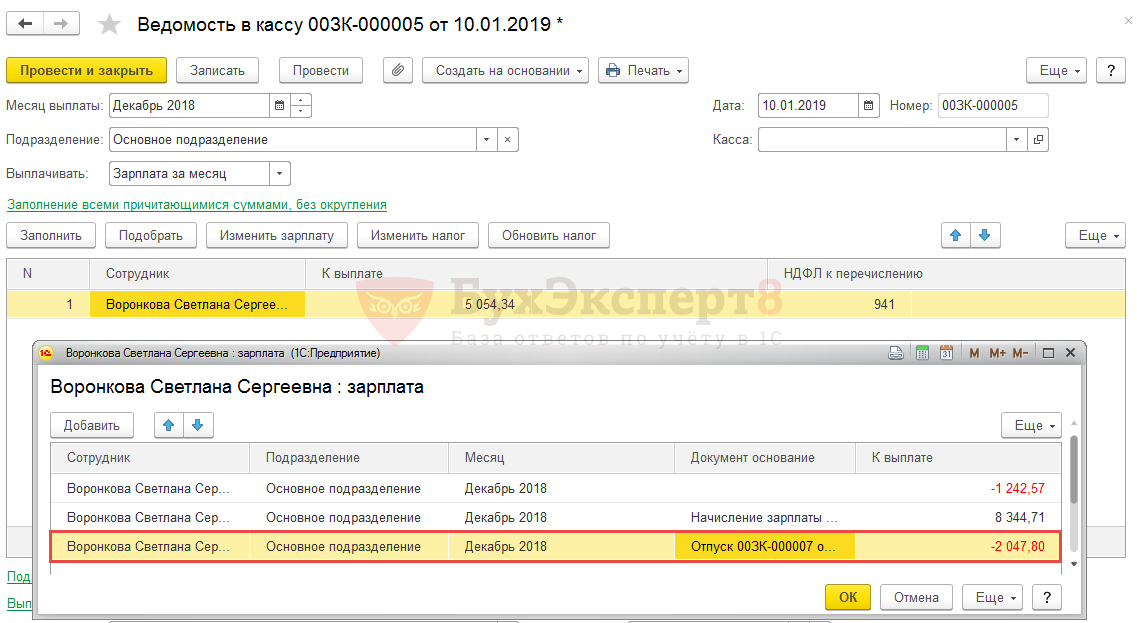
Task: Click the Изменить зарплату button
Action: [277, 235]
